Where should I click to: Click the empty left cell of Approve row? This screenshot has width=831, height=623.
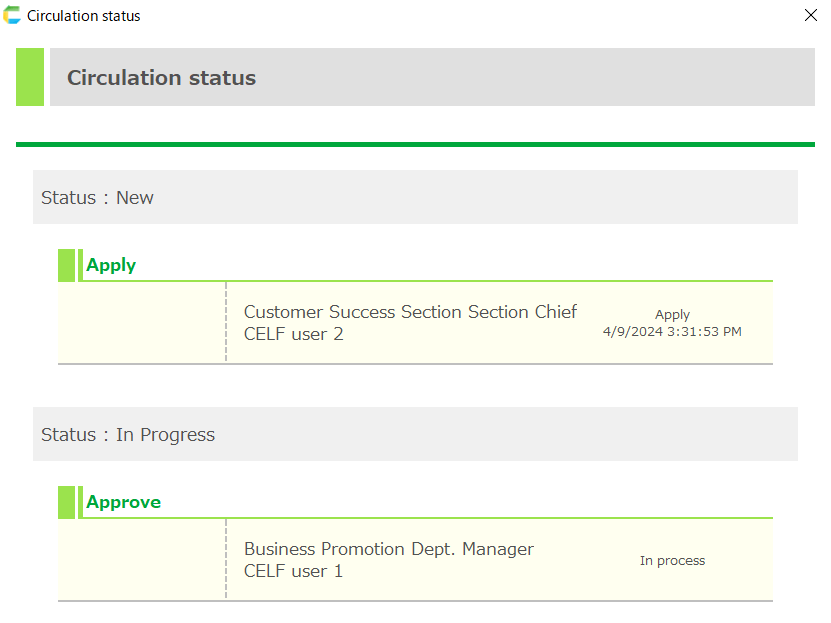tap(141, 560)
